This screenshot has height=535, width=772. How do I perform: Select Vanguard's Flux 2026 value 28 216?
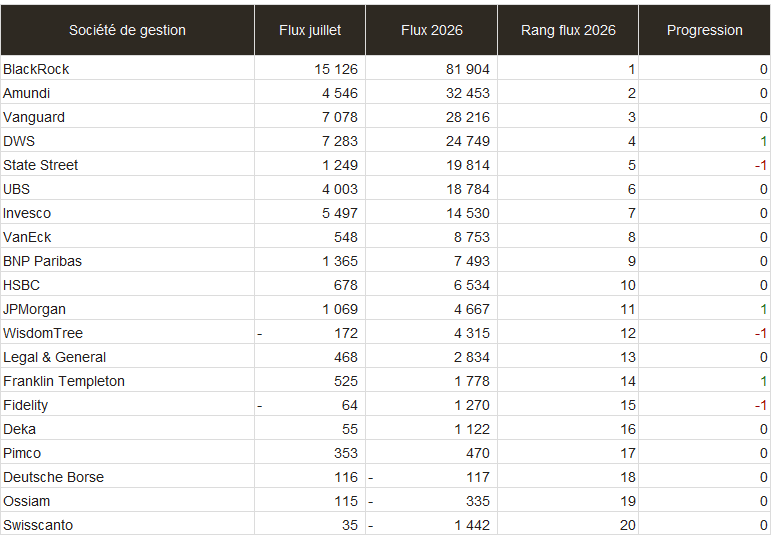pyautogui.click(x=468, y=117)
